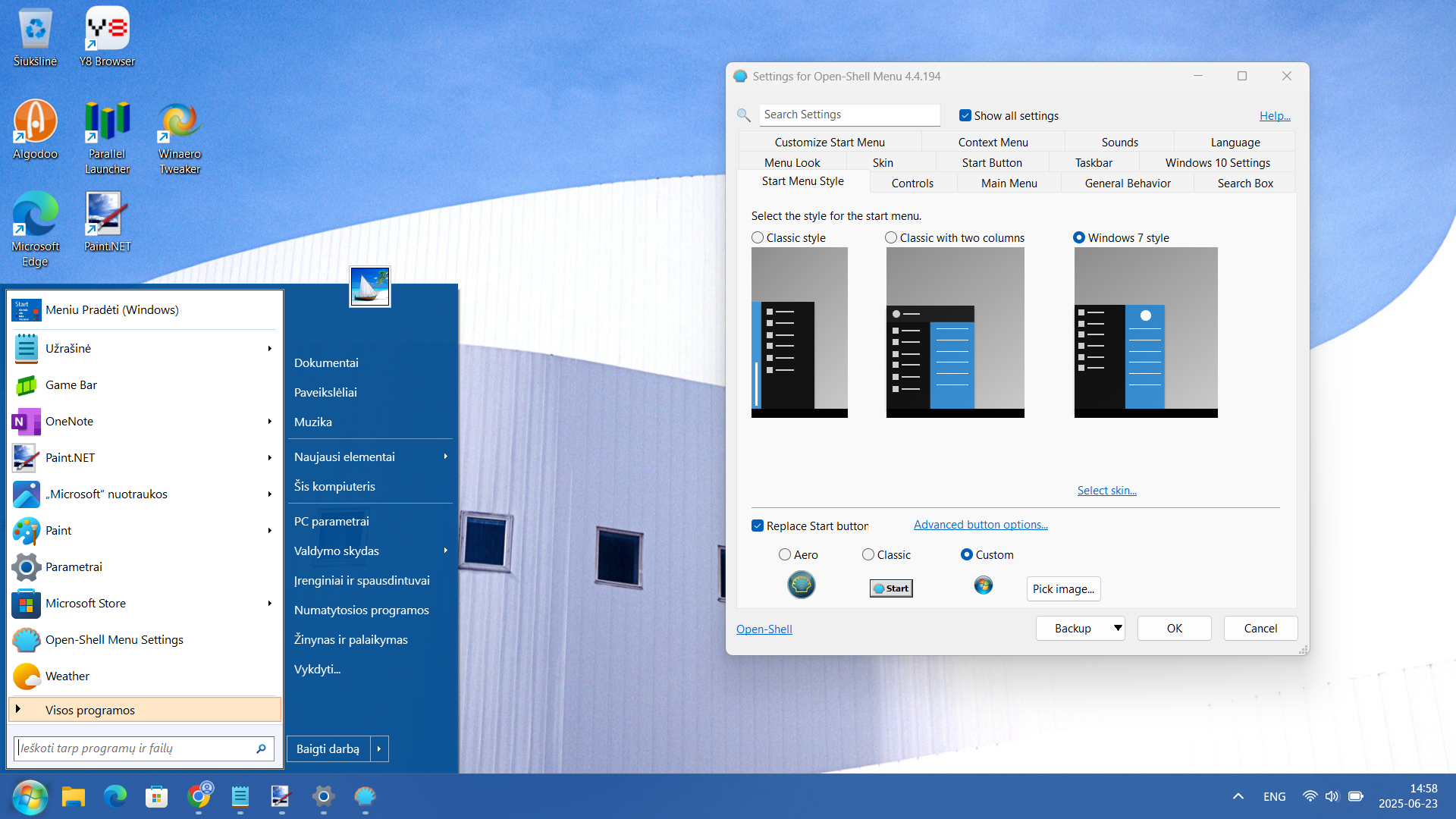Open the Select skin... link
The width and height of the screenshot is (1456, 819).
coord(1106,491)
